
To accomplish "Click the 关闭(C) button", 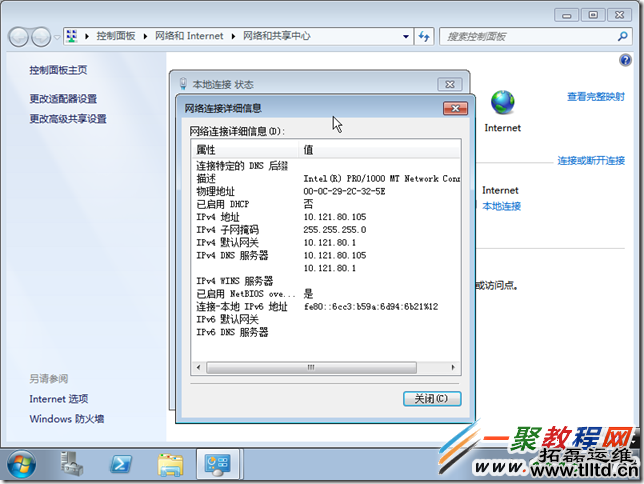I will pyautogui.click(x=431, y=399).
